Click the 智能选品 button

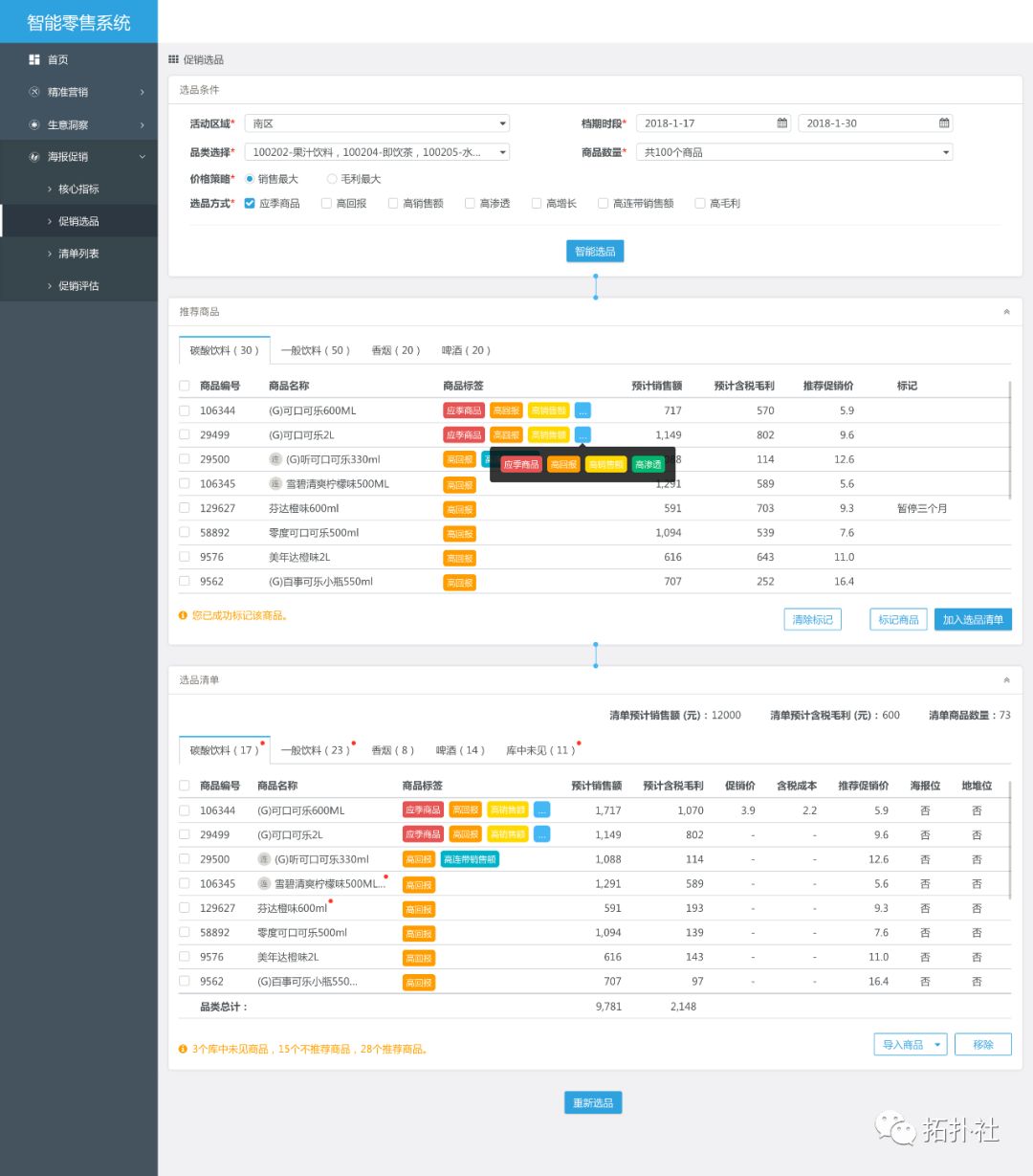(595, 252)
